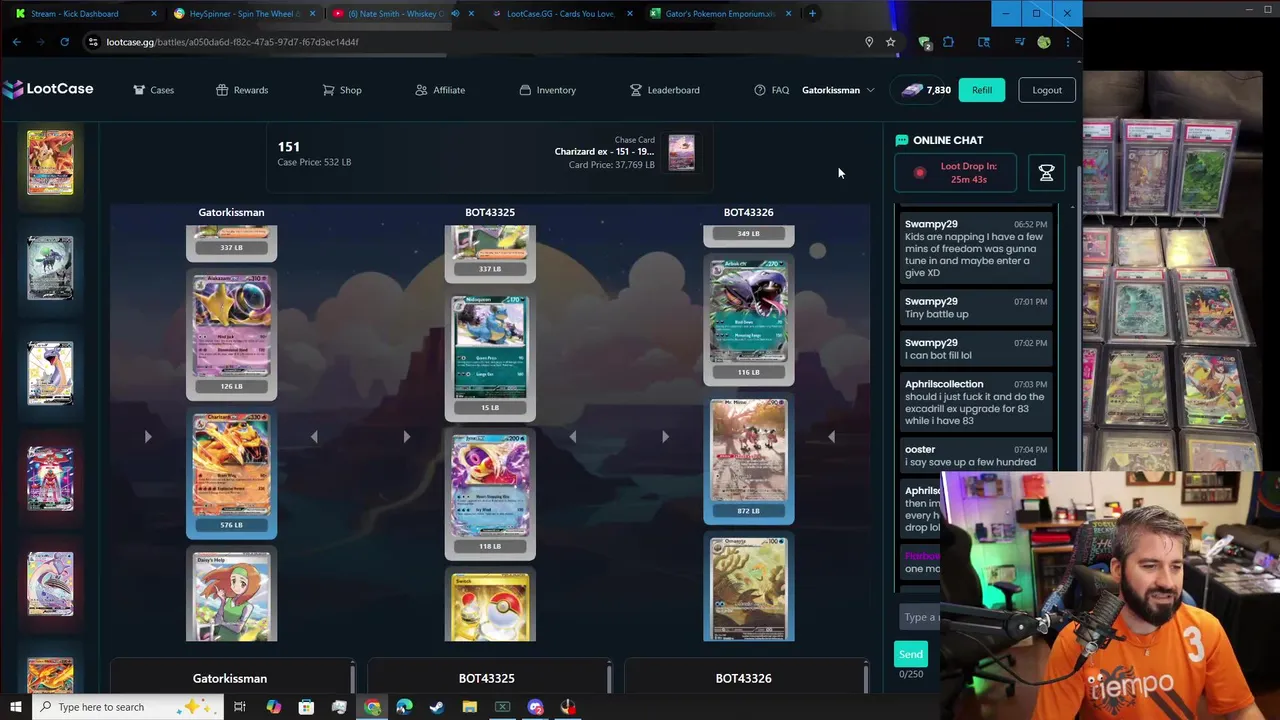The image size is (1280, 720).
Task: Open File Explorer from the taskbar
Action: point(470,707)
